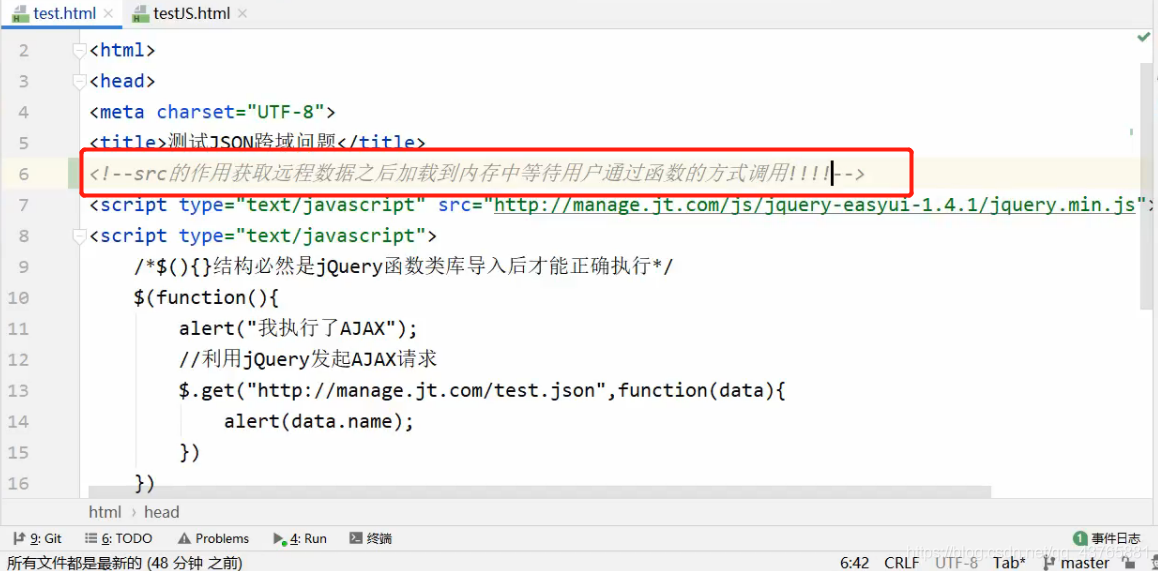This screenshot has height=571, width=1158.
Task: Click line number 7 in the gutter
Action: coord(23,205)
